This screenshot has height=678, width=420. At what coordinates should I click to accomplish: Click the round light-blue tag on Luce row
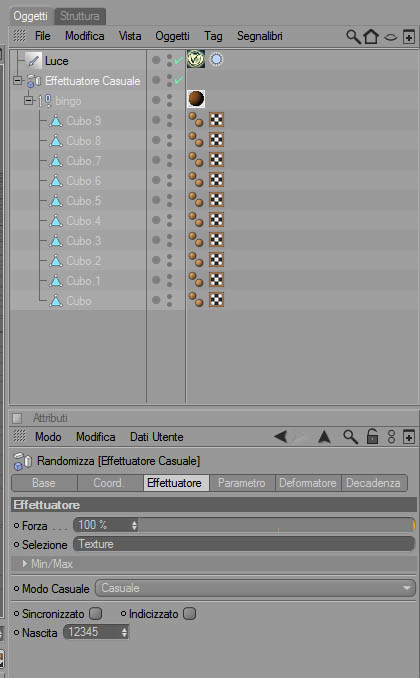(x=216, y=59)
